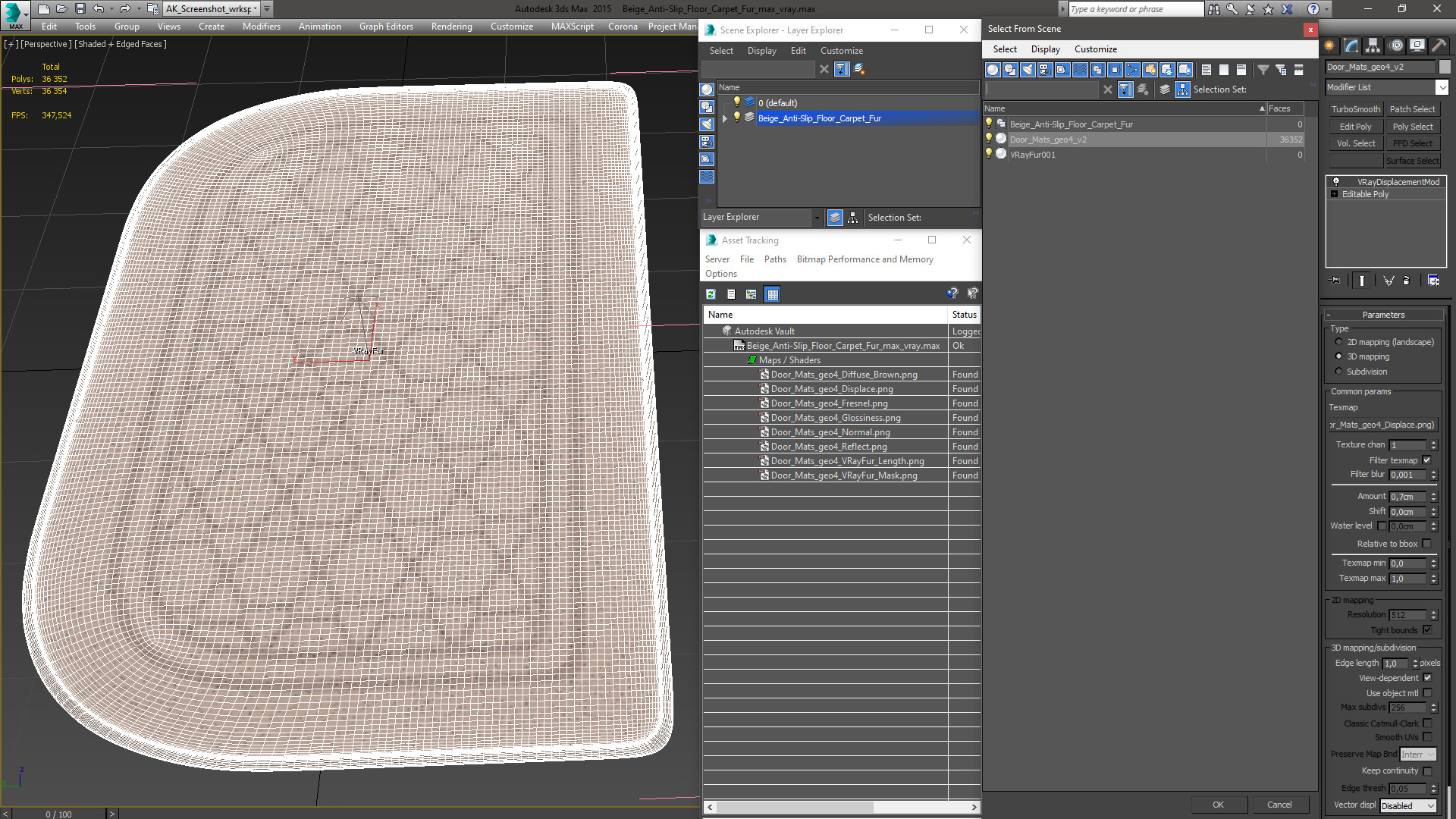
Task: Open the Modifiers menu in the main menu bar
Action: 261,27
